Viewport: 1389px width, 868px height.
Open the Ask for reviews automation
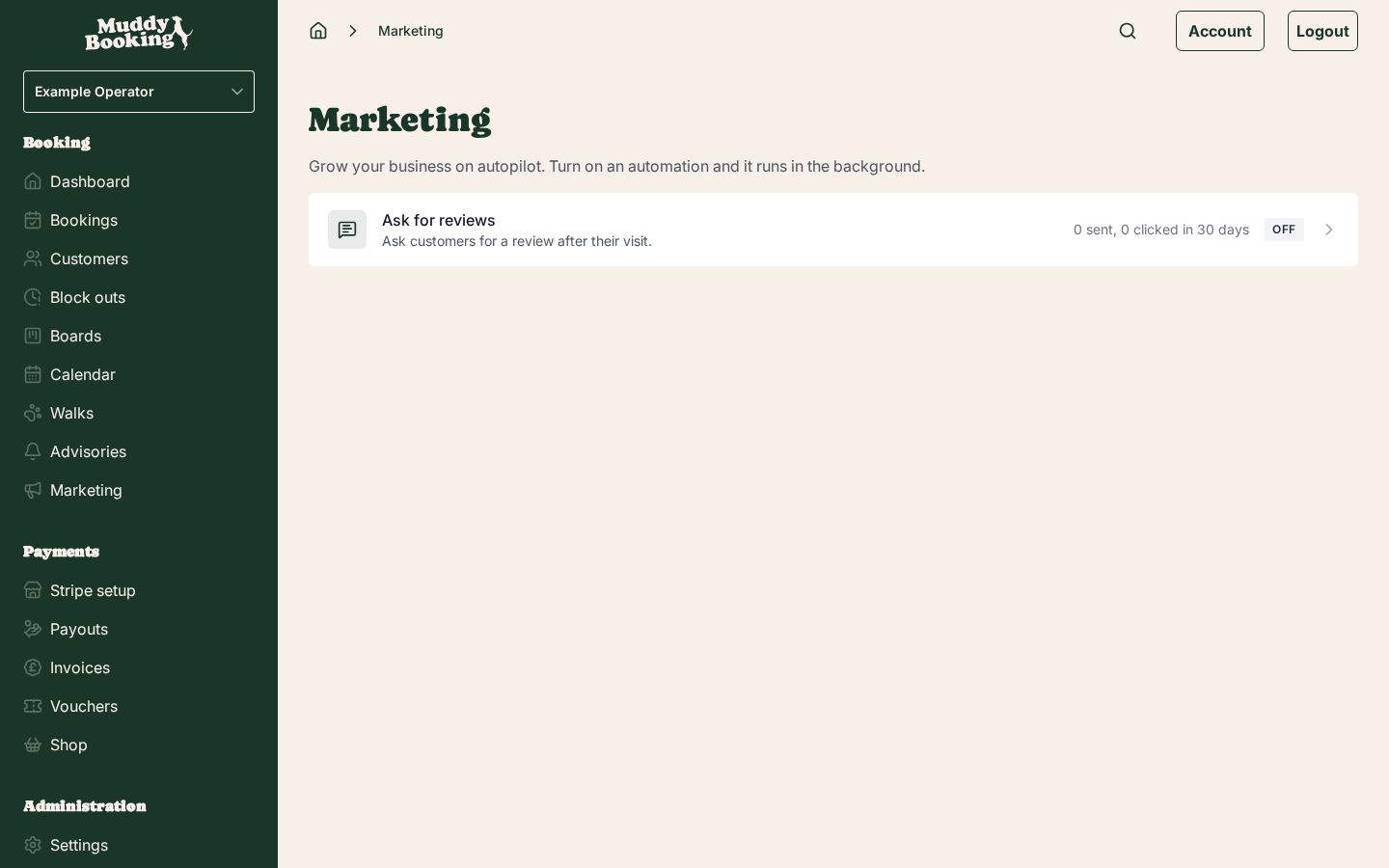point(833,230)
